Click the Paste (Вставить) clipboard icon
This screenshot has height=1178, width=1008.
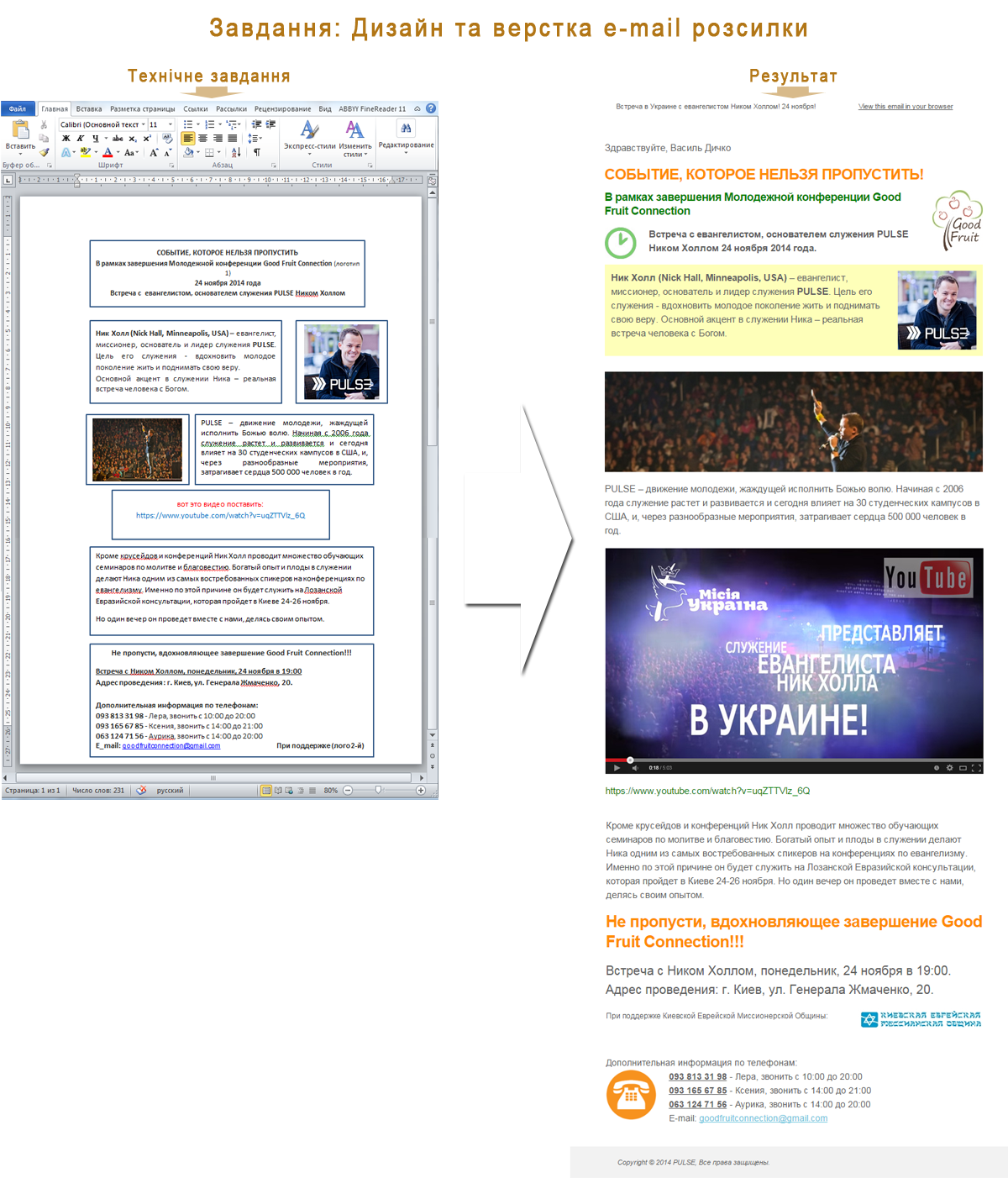[x=20, y=129]
